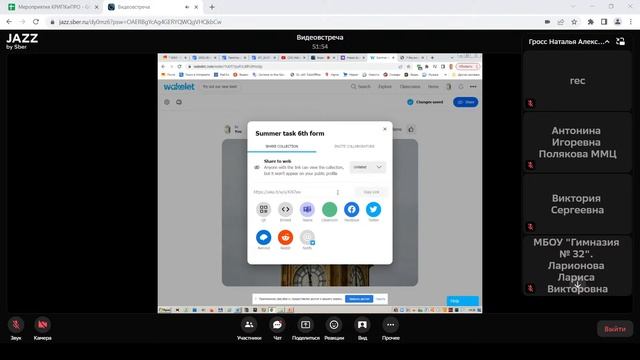Select the Share Collection tab in dialog
Viewport: 640px width, 360px height.
tap(282, 146)
